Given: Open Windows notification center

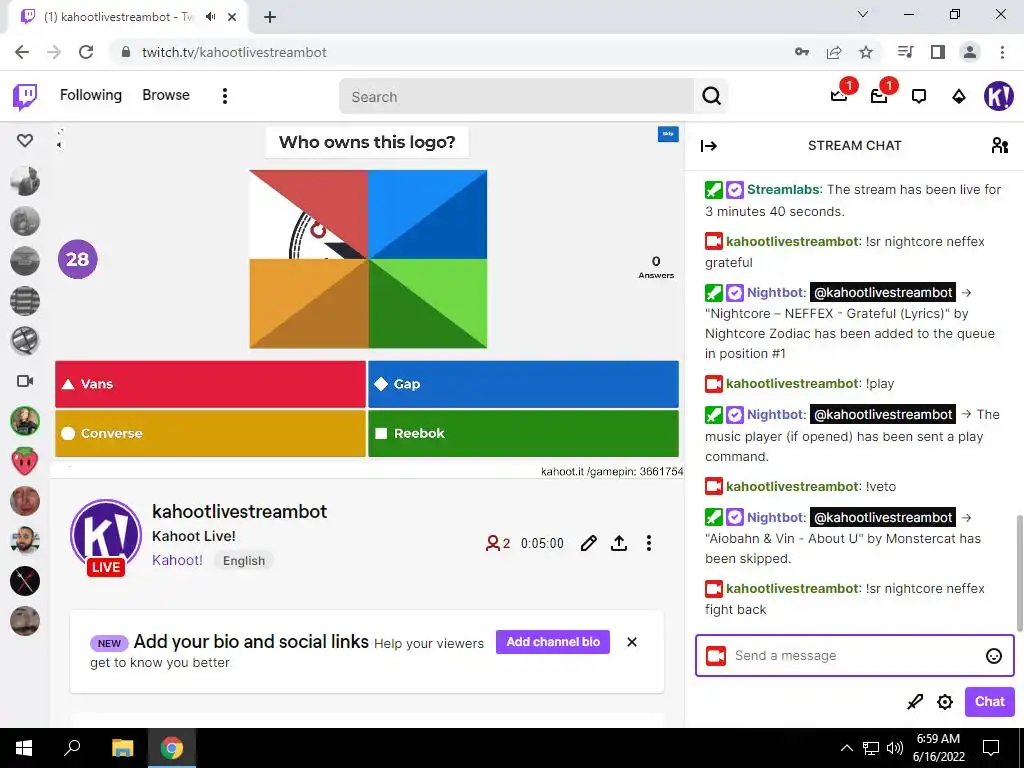Looking at the screenshot, I should tap(991, 748).
